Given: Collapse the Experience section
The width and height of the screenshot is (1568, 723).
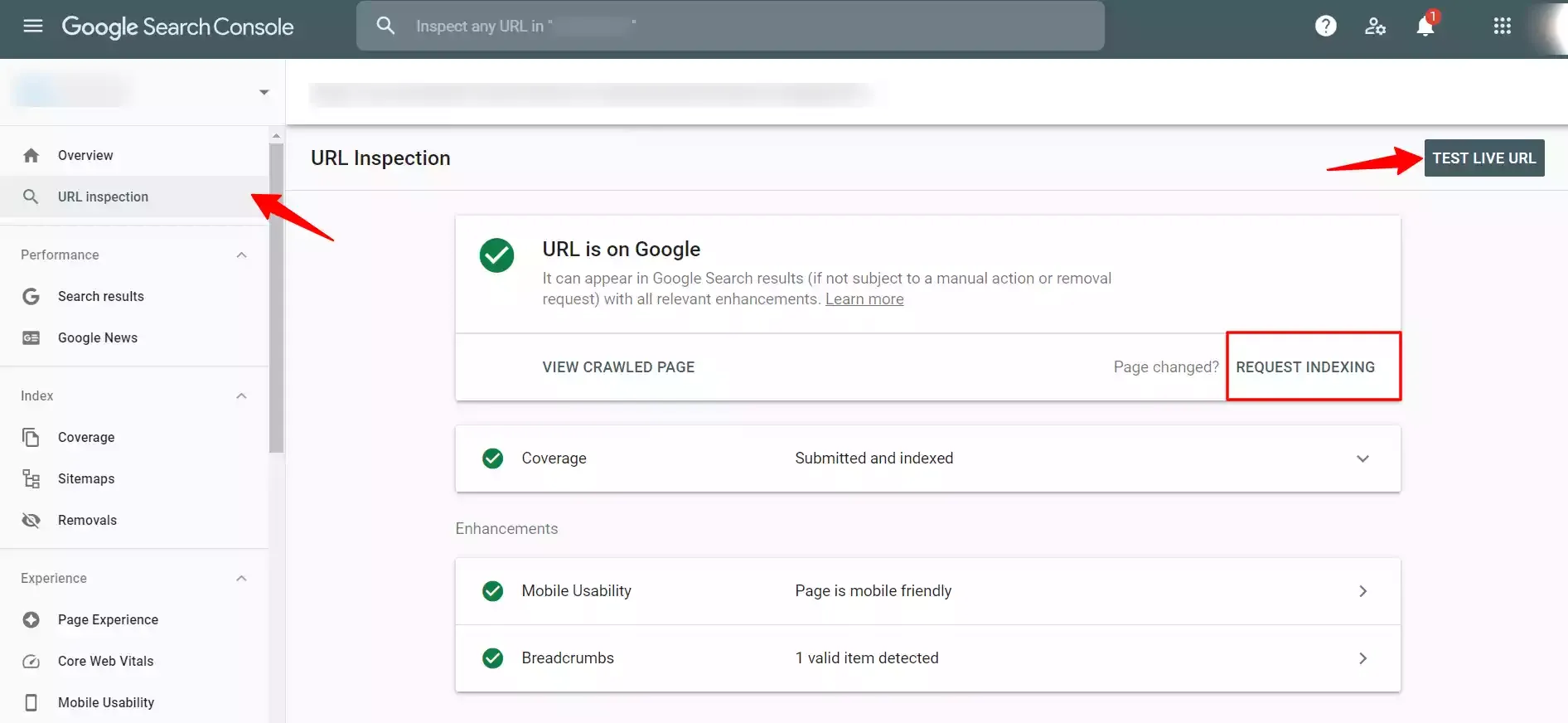Looking at the screenshot, I should pos(241,578).
